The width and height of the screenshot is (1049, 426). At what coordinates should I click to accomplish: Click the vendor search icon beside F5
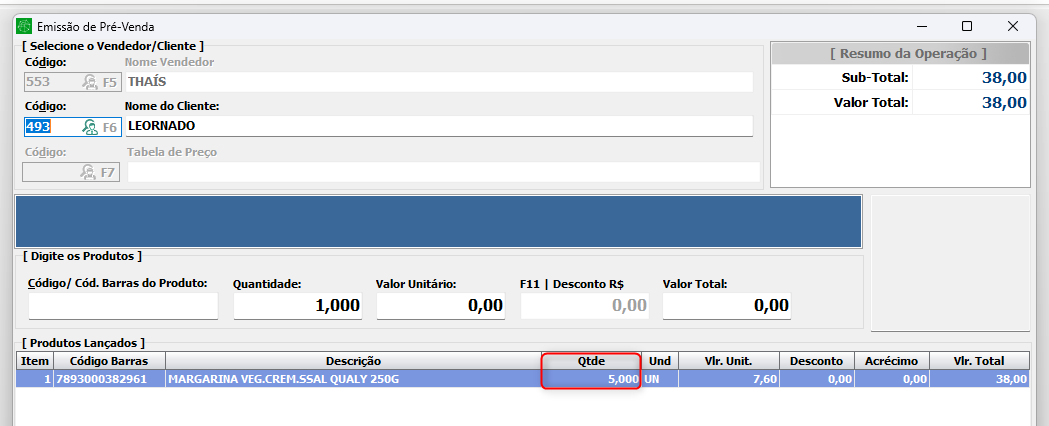coord(90,82)
